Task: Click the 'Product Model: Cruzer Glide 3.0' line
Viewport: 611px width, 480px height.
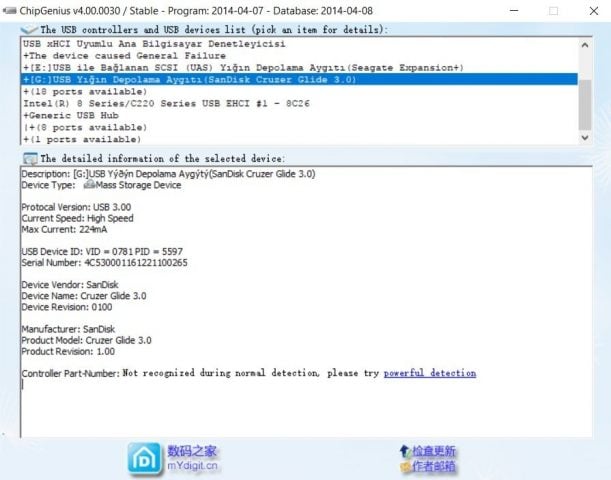Action: (x=86, y=340)
